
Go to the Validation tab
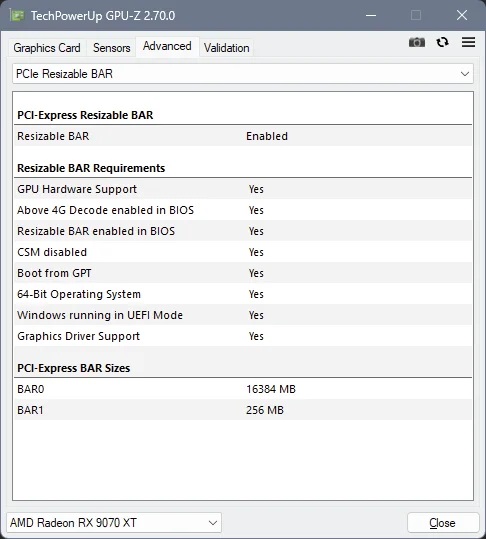227,48
